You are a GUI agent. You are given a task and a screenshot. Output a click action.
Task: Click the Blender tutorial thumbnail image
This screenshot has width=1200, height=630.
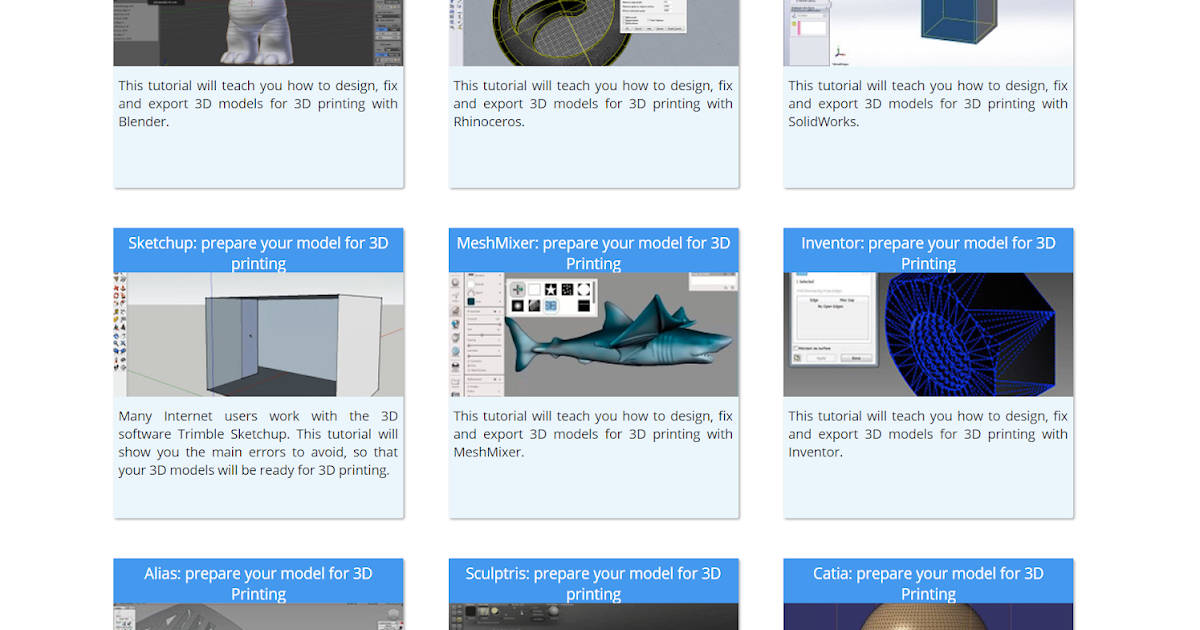pos(258,33)
